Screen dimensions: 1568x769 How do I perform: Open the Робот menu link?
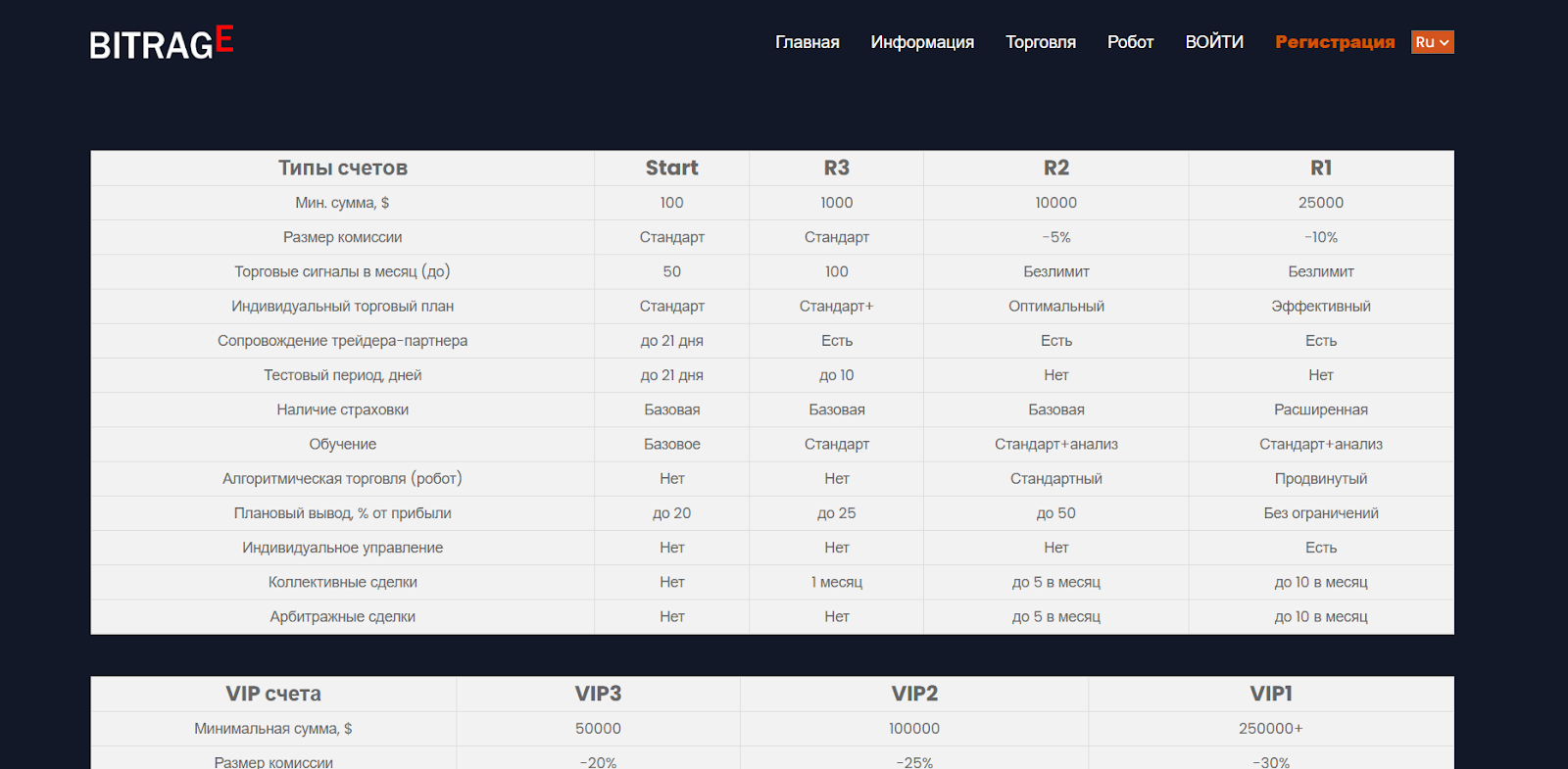pyautogui.click(x=1130, y=42)
